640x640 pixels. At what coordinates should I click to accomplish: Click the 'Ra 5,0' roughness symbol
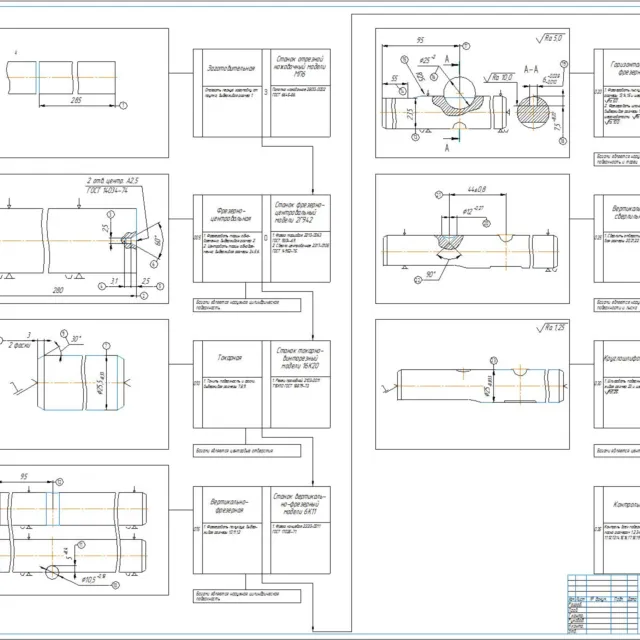click(x=551, y=38)
